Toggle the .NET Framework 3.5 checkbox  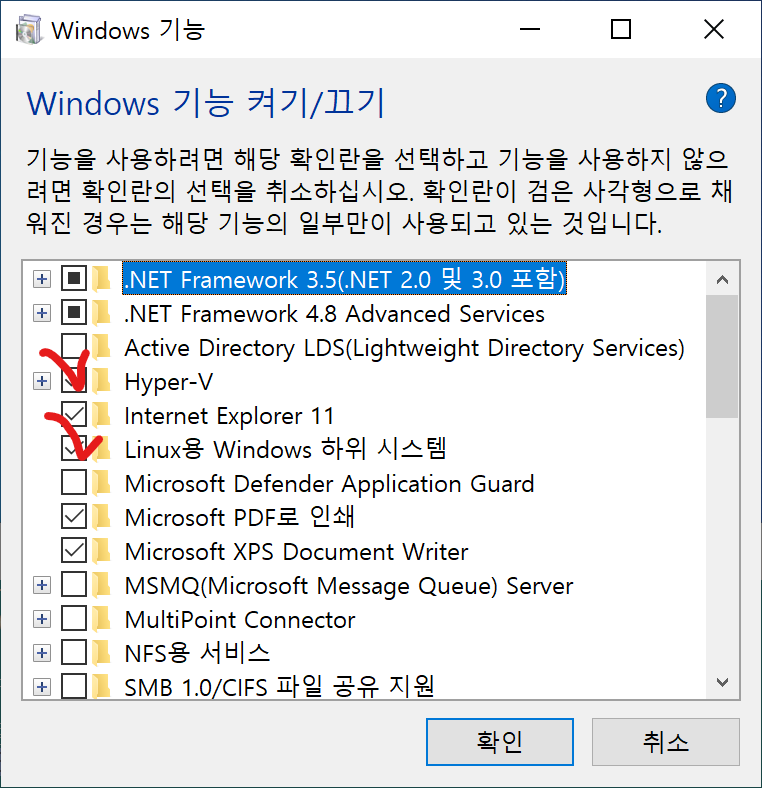click(74, 278)
